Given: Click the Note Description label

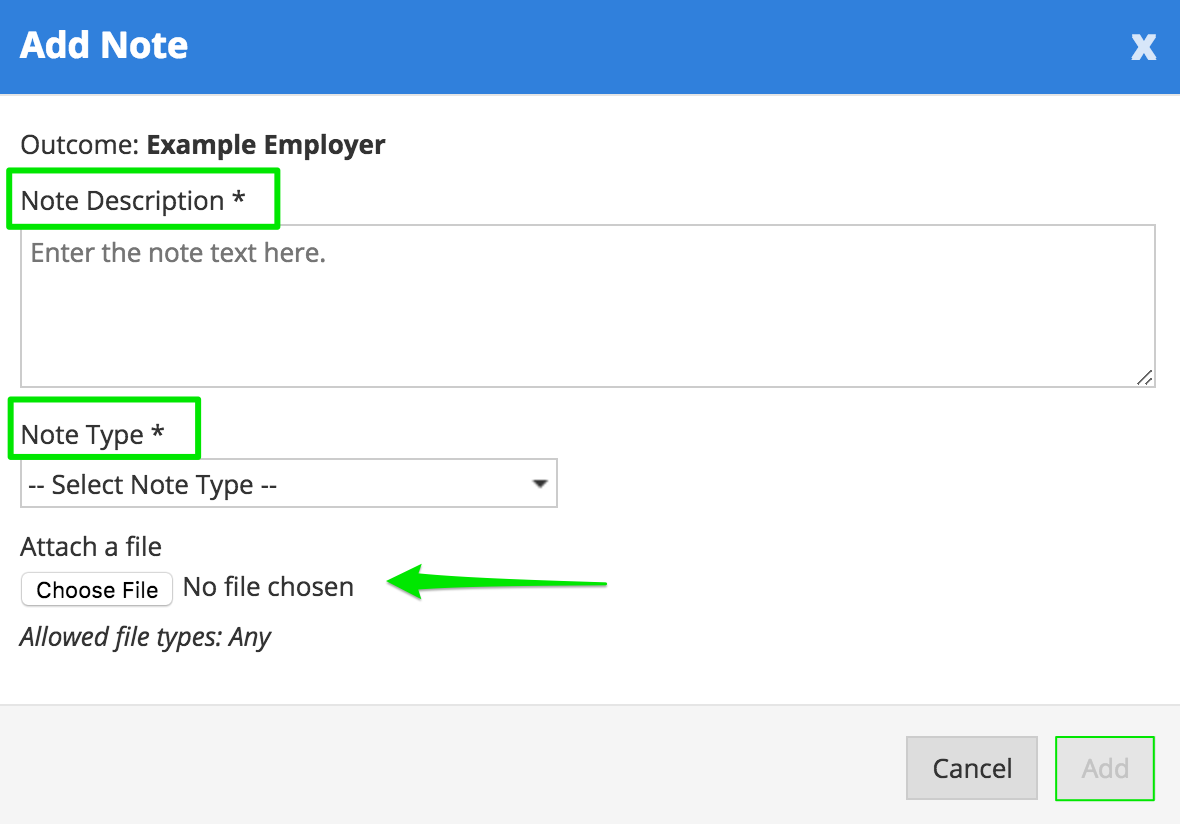Looking at the screenshot, I should 122,201.
